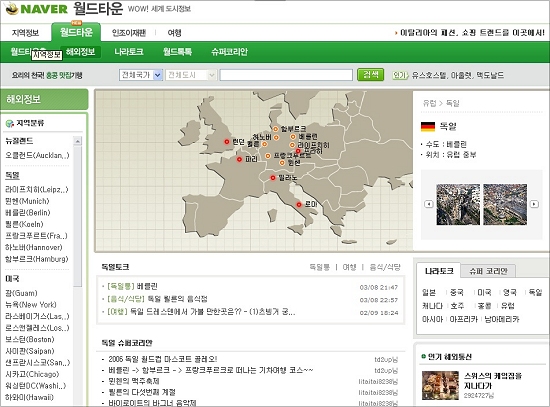Click the 런던 map marker
The width and height of the screenshot is (550, 407).
pyautogui.click(x=227, y=142)
